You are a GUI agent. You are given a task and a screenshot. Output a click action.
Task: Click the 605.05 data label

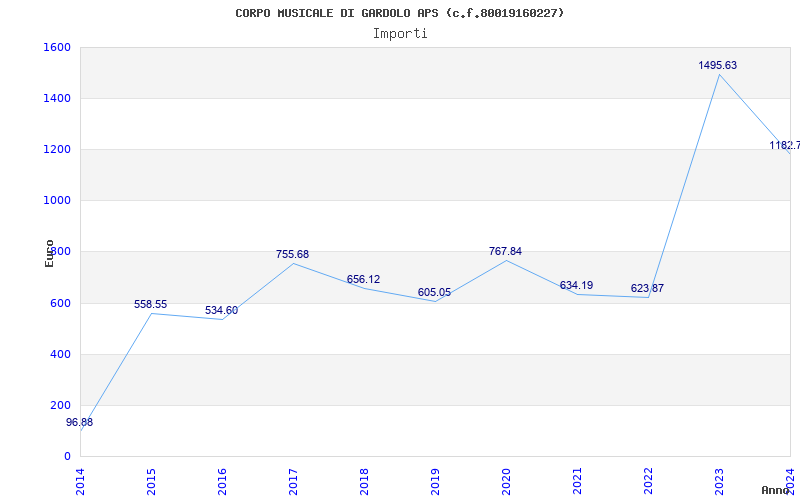[434, 293]
